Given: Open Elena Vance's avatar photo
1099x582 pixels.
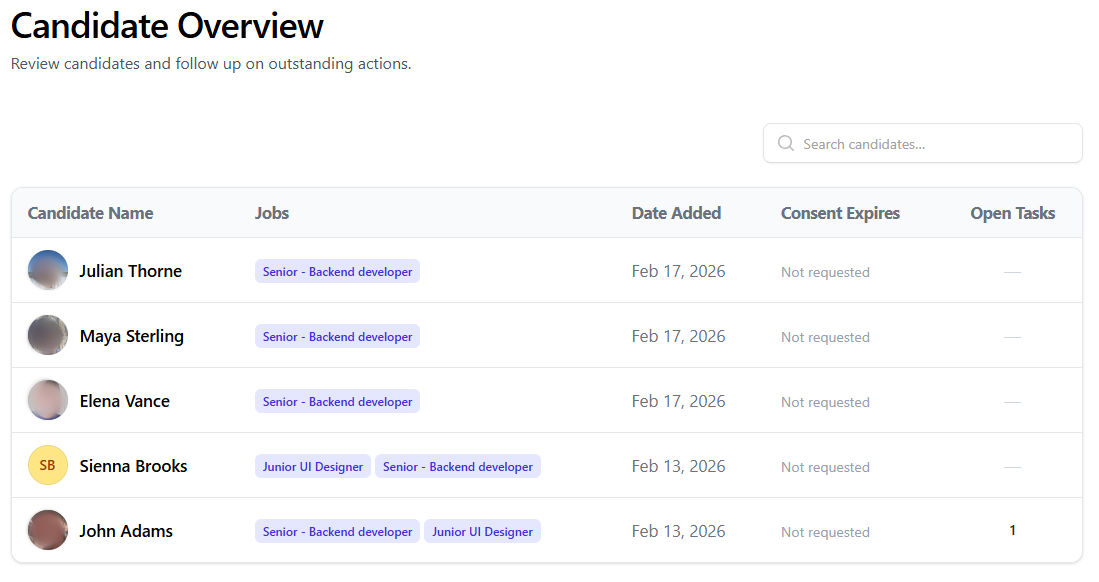Looking at the screenshot, I should [48, 400].
